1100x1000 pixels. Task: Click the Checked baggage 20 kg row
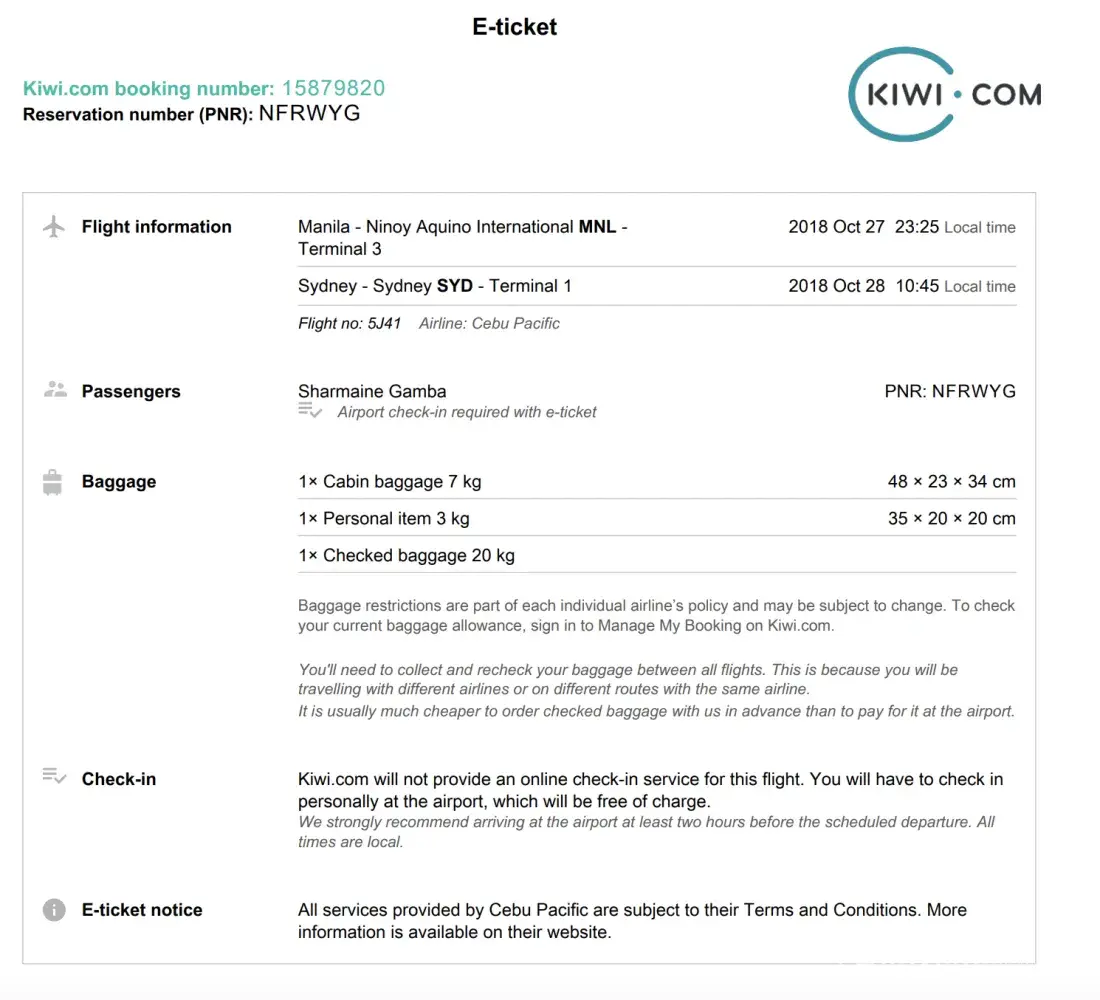406,555
